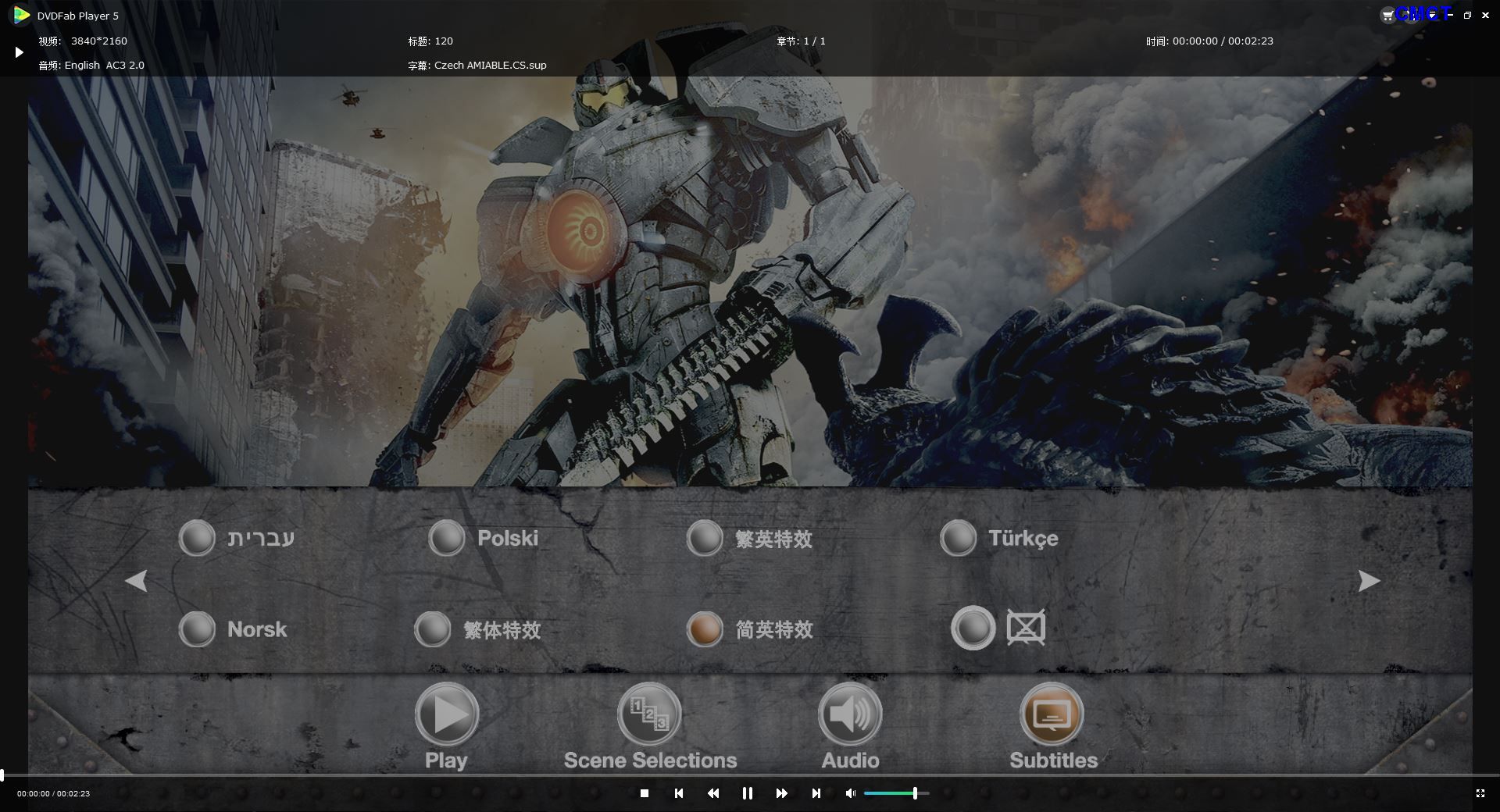The width and height of the screenshot is (1500, 812).
Task: Click the Subtitles text label
Action: (1053, 760)
